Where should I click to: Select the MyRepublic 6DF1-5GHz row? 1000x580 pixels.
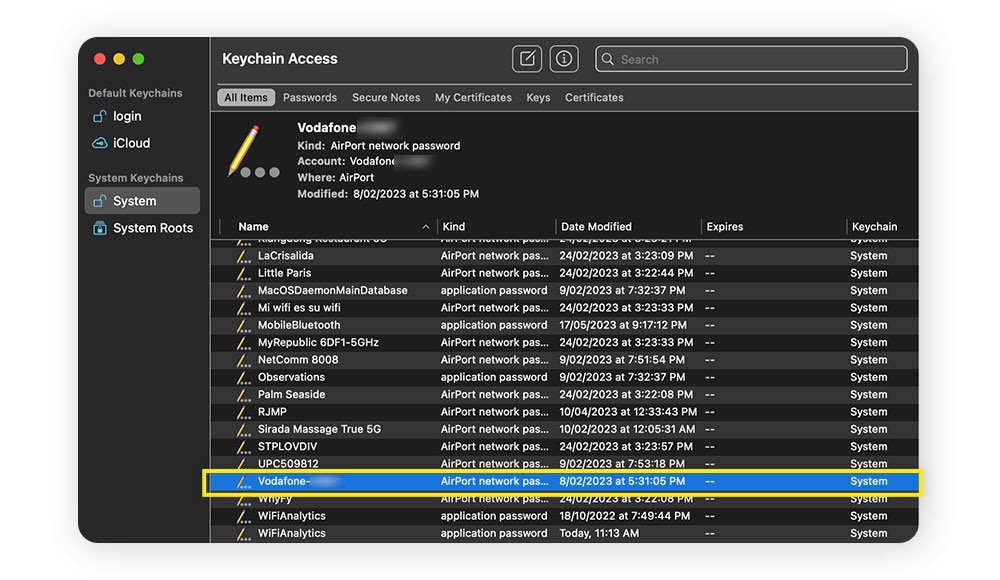(x=564, y=343)
